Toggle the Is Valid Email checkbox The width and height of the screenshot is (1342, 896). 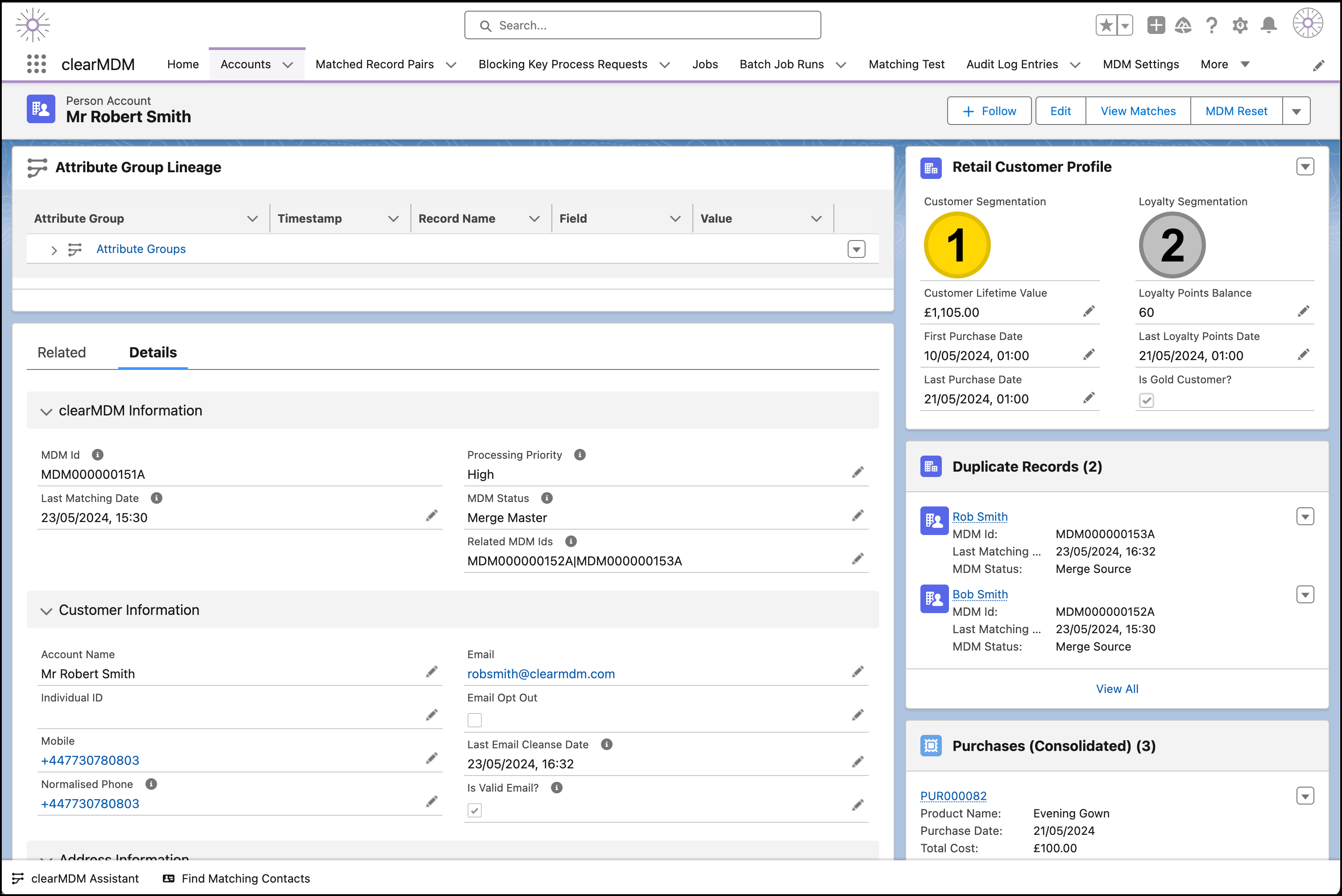pos(474,810)
